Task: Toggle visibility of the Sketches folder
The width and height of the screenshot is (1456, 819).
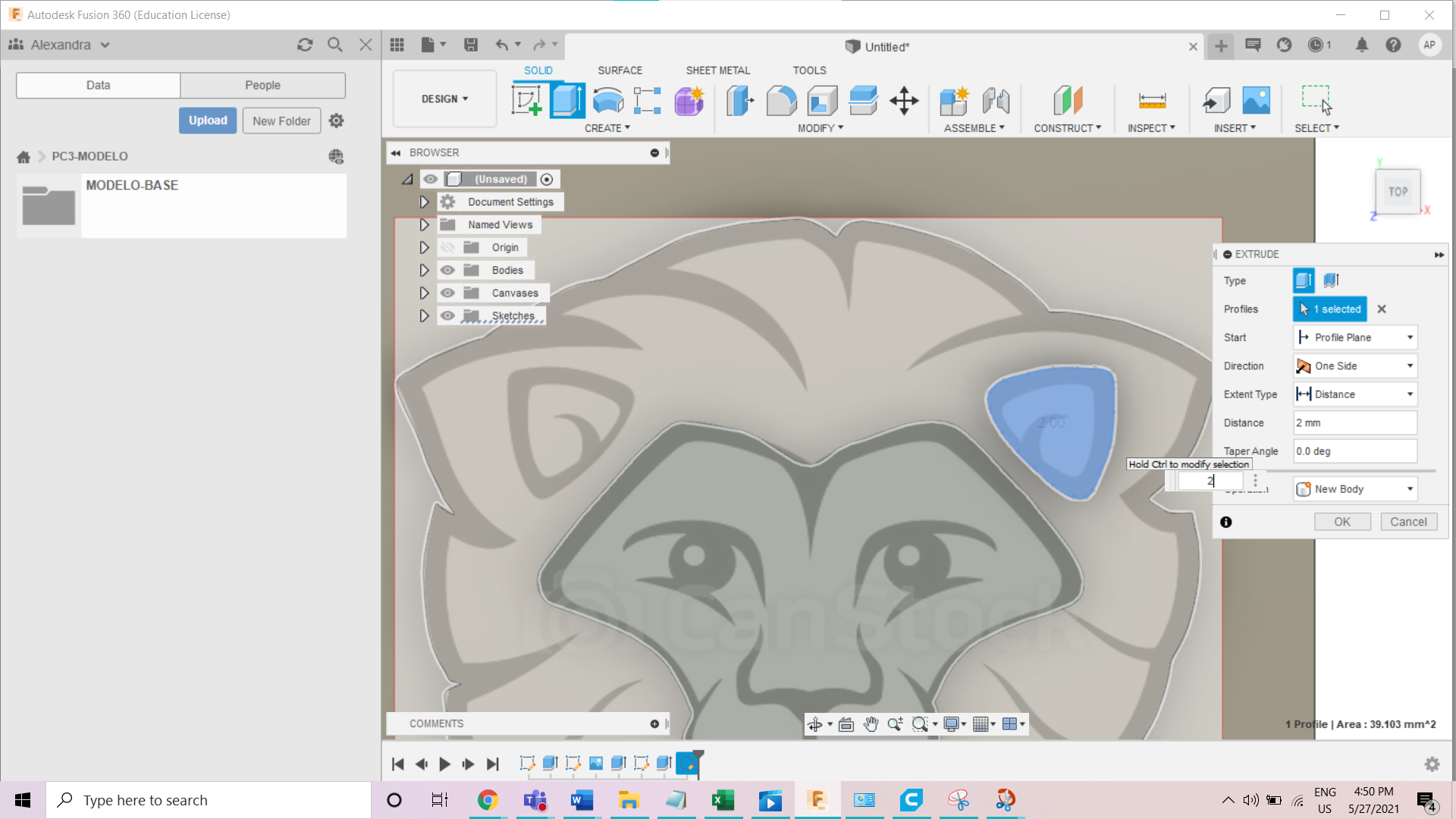Action: click(x=447, y=315)
